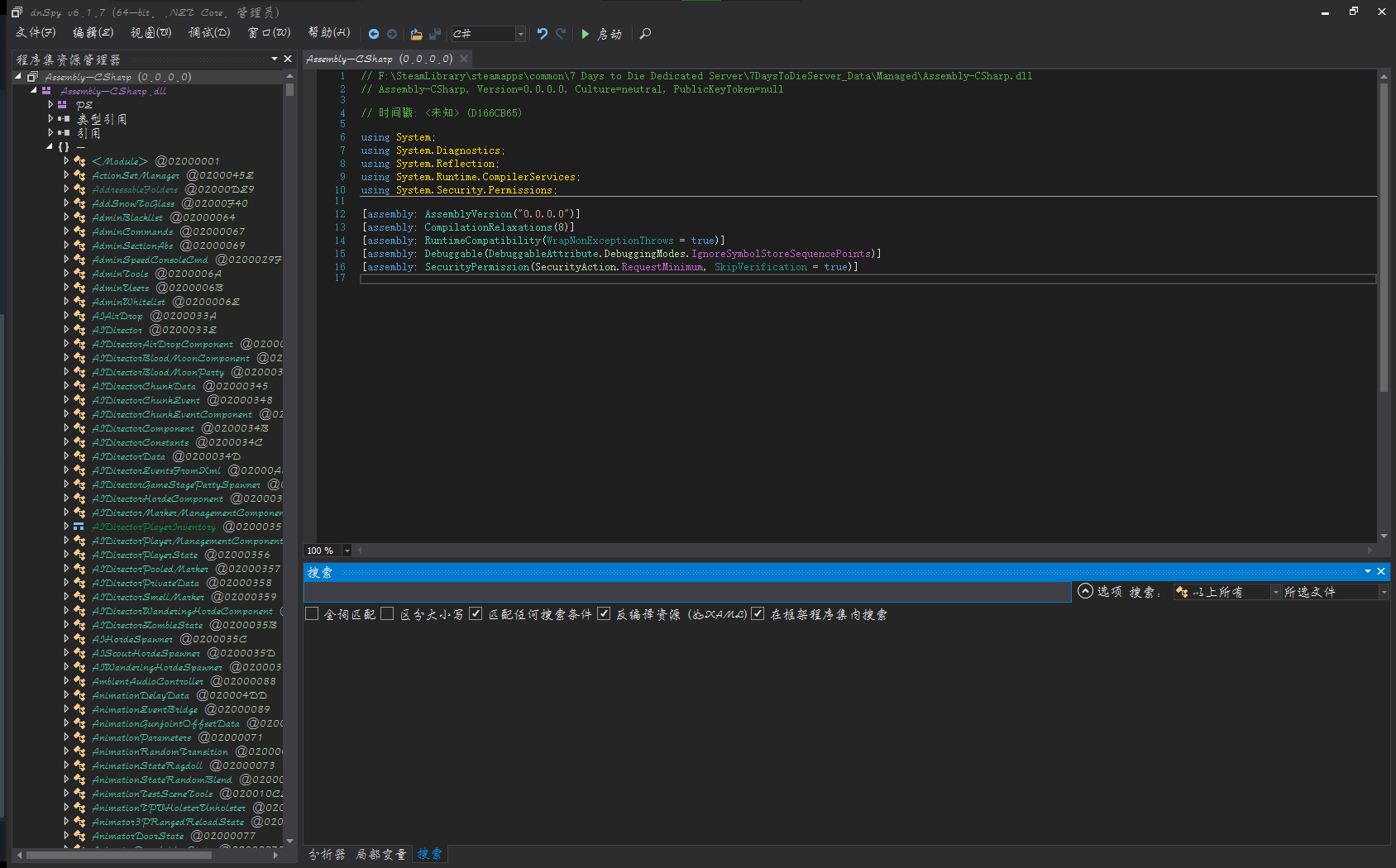This screenshot has height=868, width=1396.
Task: Close the search panel
Action: point(1380,571)
